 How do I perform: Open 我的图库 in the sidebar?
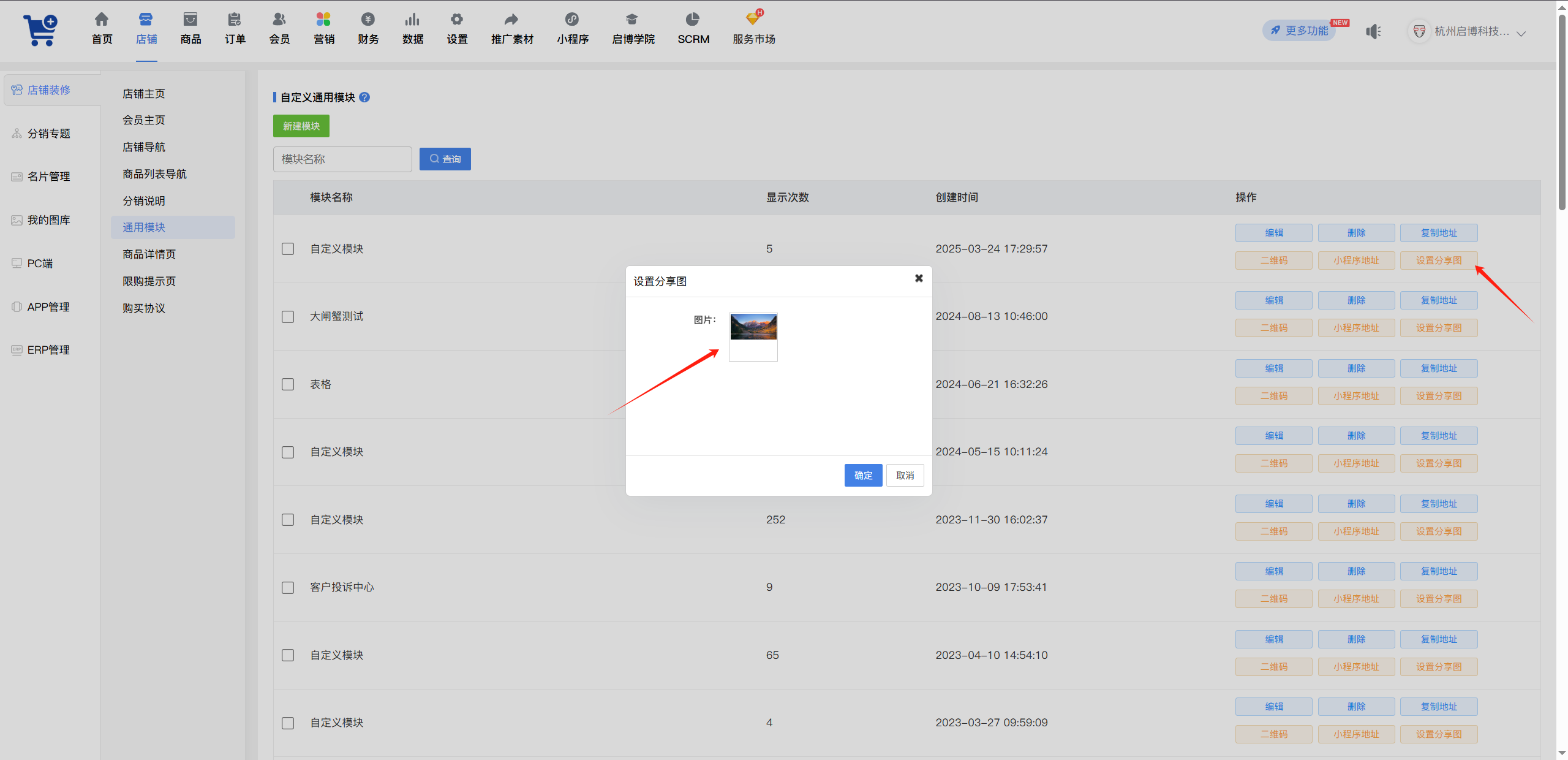coord(40,220)
